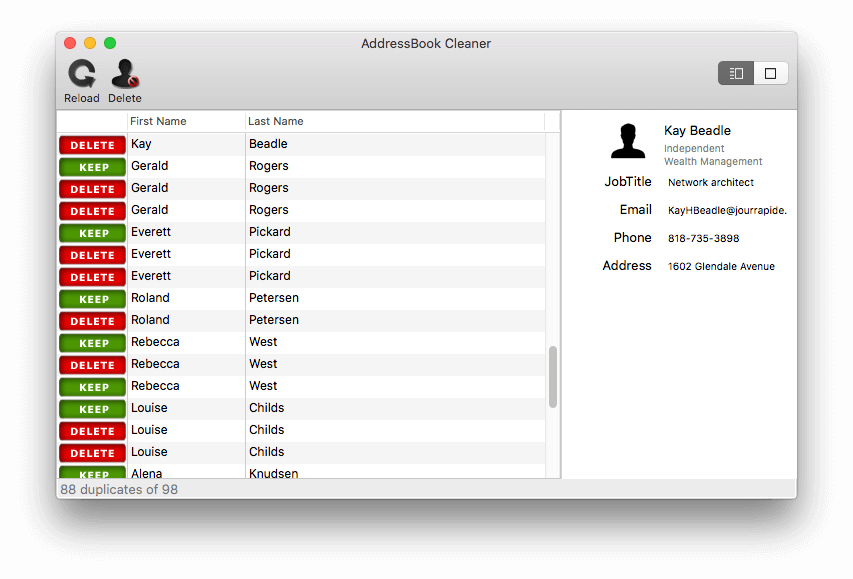This screenshot has height=579, width=853.
Task: Click the Reload toolbar icon
Action: pos(82,73)
